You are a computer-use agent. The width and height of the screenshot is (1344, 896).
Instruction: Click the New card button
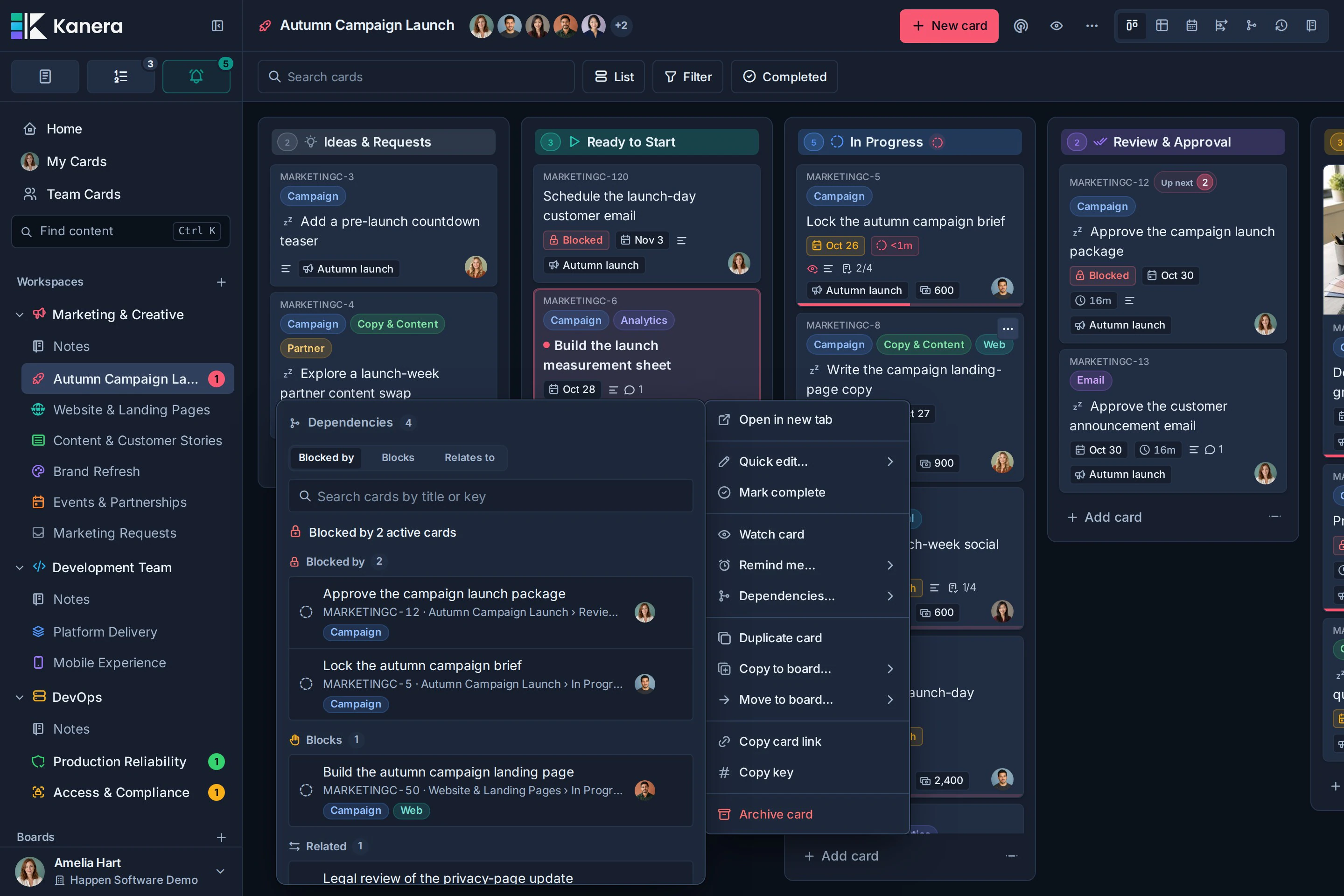949,26
